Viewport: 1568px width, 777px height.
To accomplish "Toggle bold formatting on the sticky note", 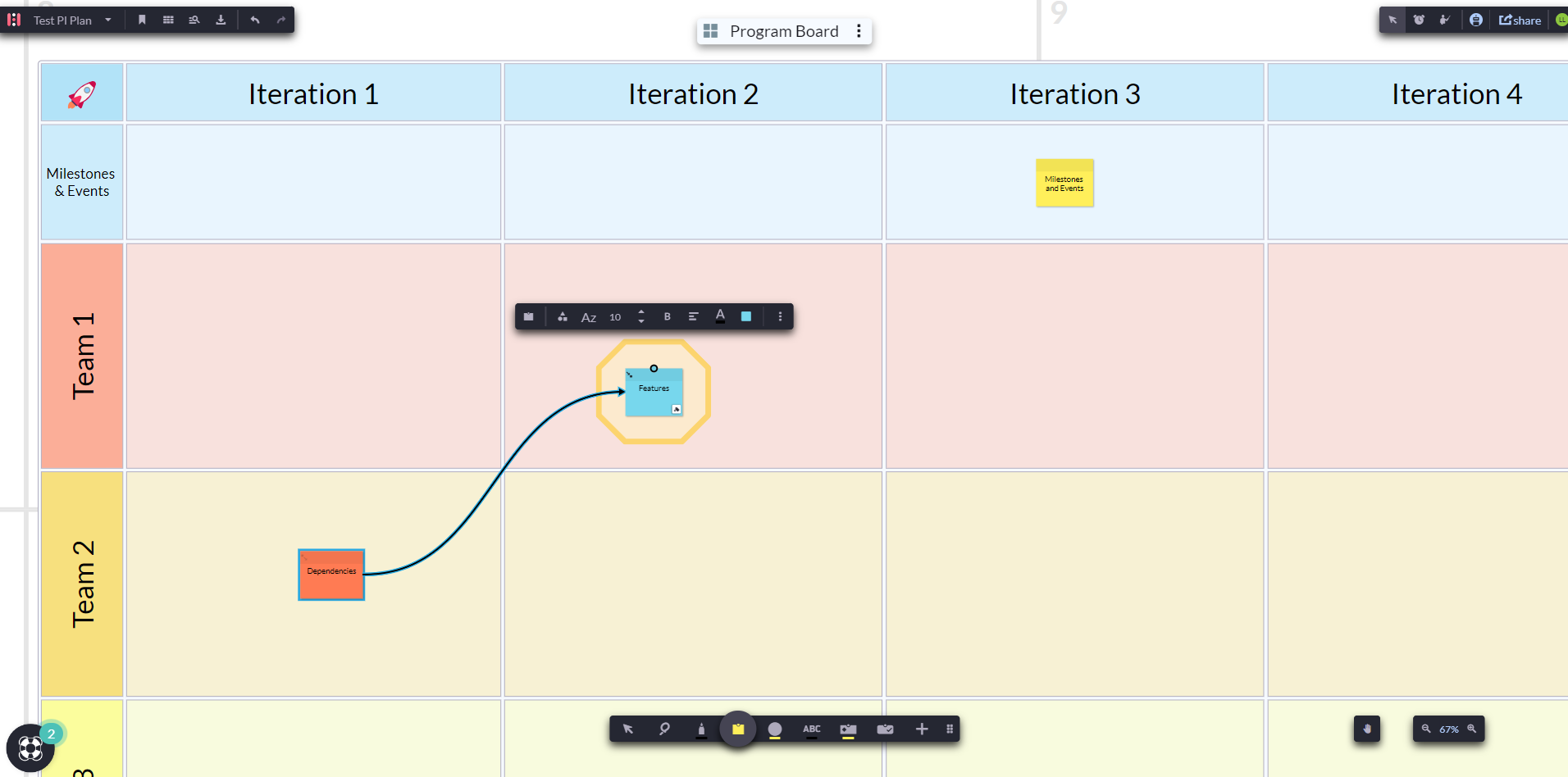I will [667, 316].
